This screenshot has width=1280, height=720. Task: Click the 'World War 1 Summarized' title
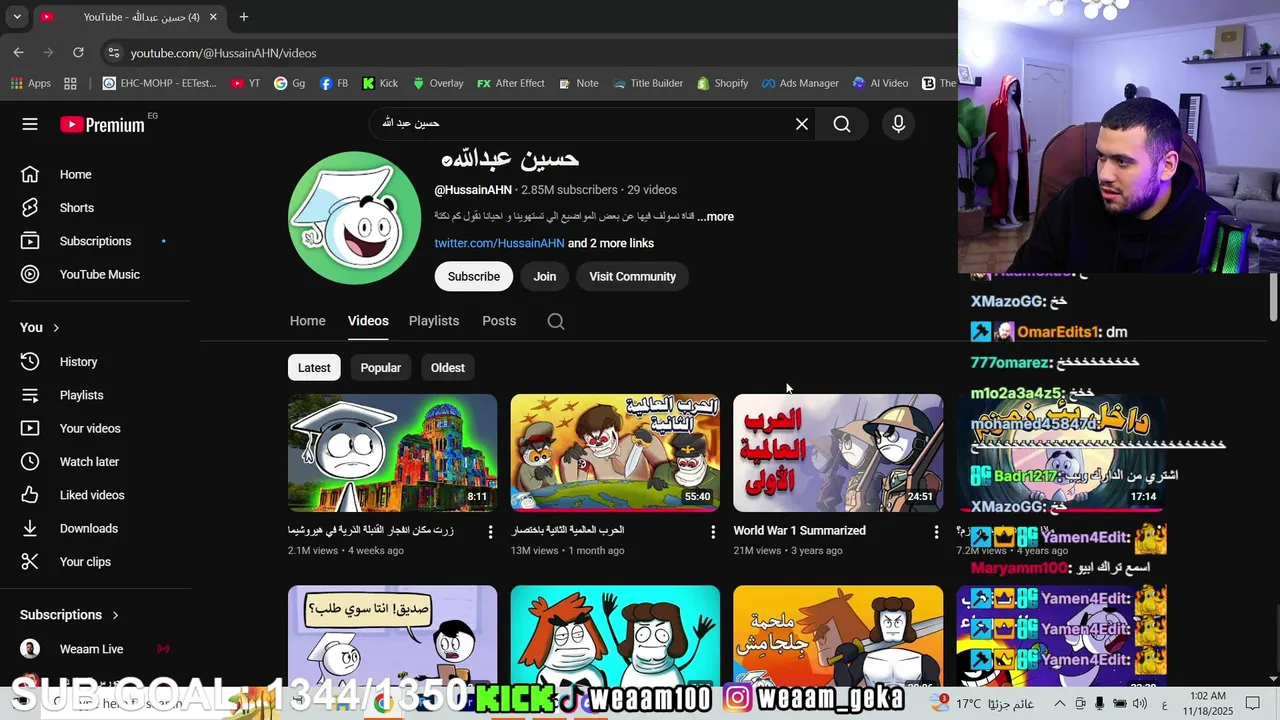pos(799,531)
